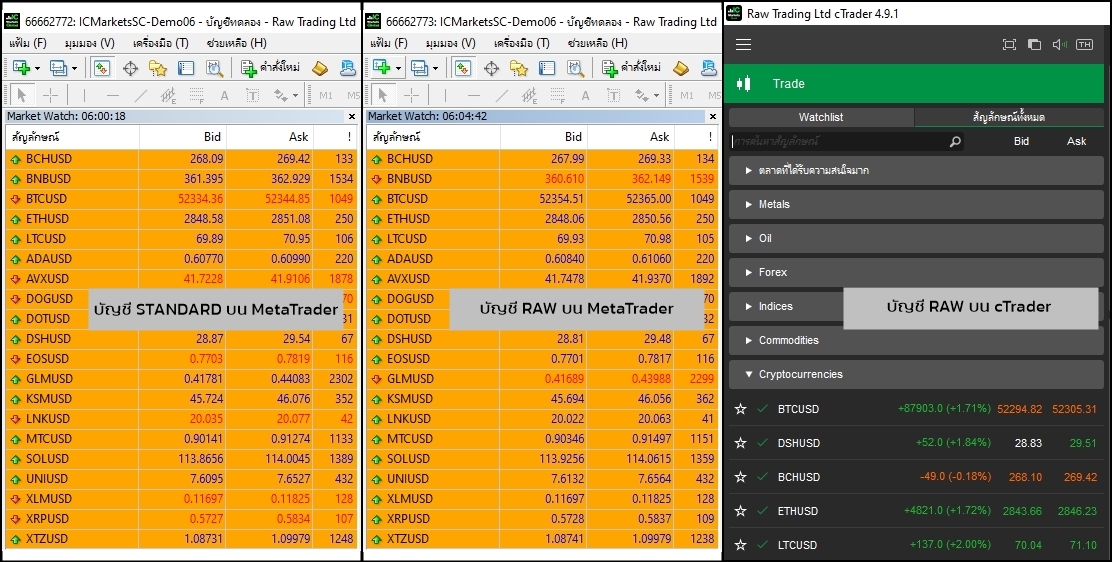Screen dimensions: 1112x562
Task: Open new chart icon in 66662773 window
Action: coord(382,68)
